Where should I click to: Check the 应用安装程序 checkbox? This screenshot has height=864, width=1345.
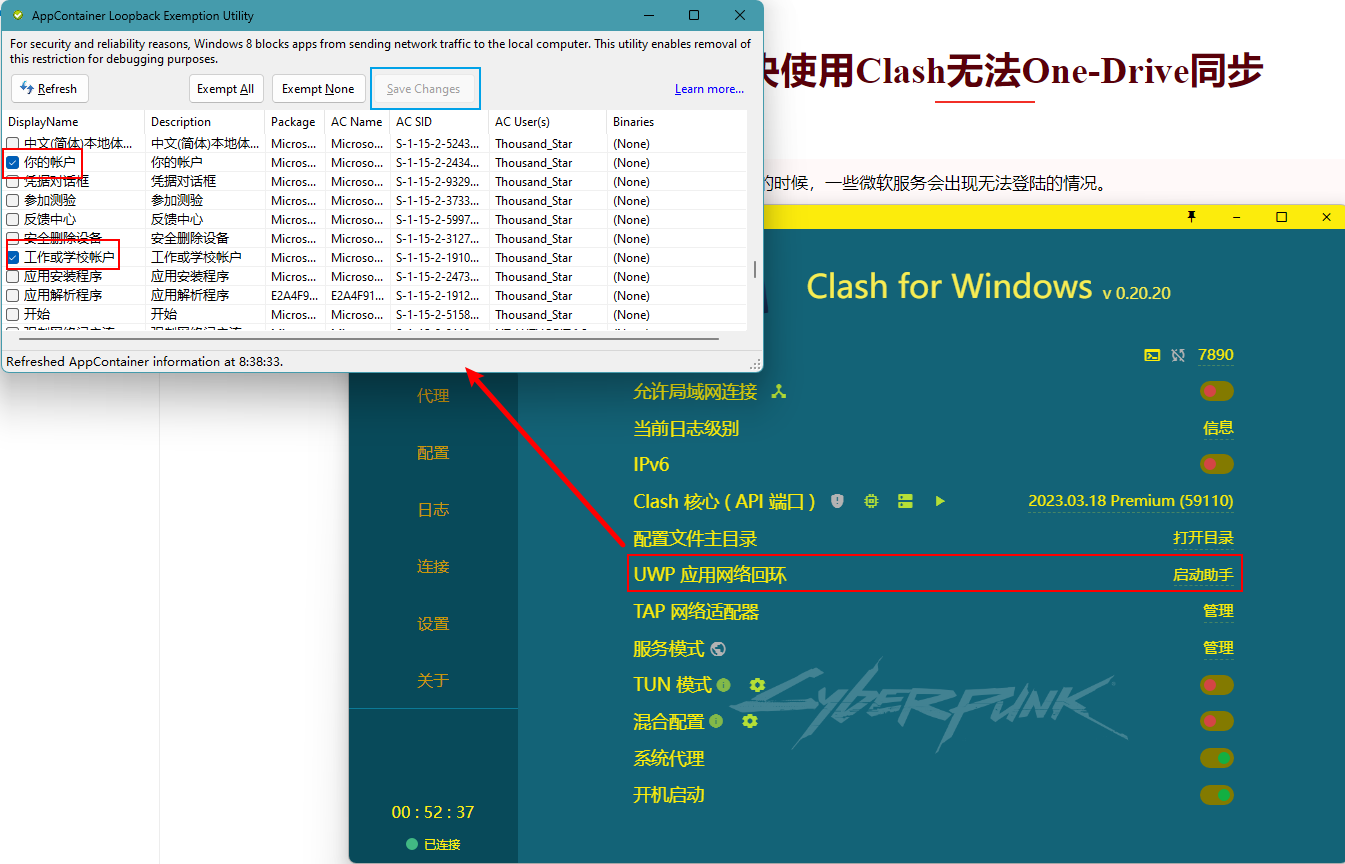click(13, 276)
